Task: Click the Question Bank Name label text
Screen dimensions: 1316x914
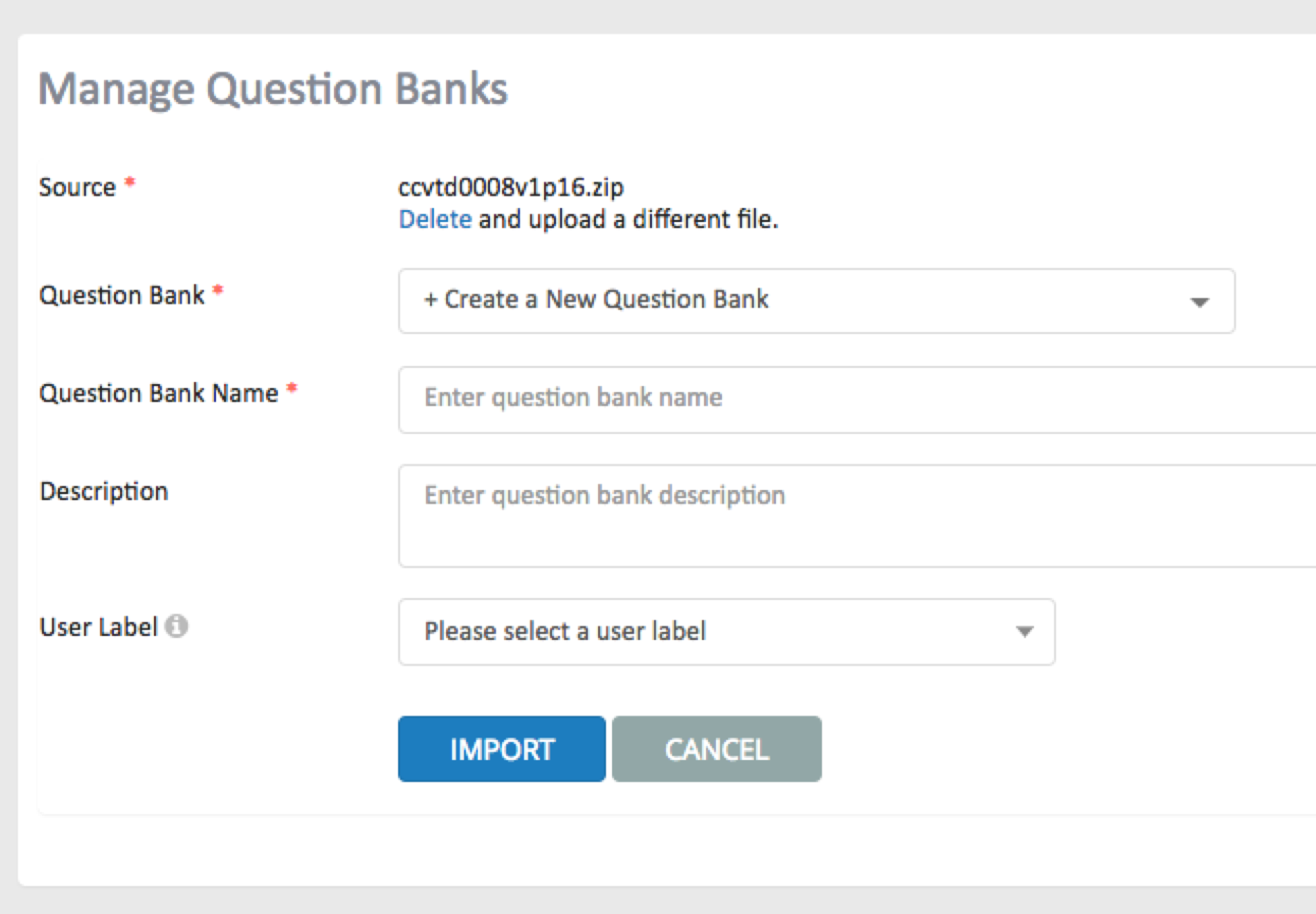Action: pos(159,393)
